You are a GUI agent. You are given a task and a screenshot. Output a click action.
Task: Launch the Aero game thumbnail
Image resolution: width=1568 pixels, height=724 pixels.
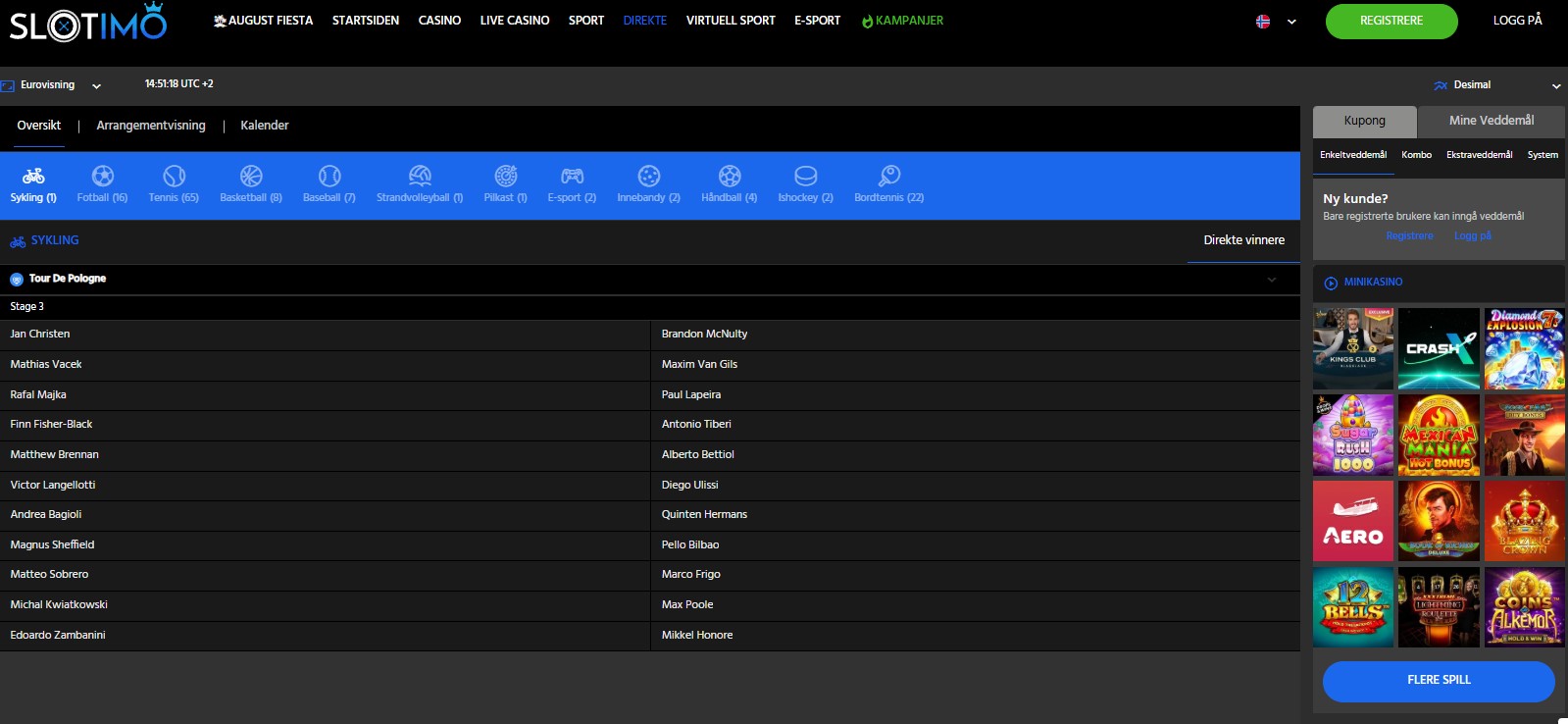click(x=1353, y=521)
